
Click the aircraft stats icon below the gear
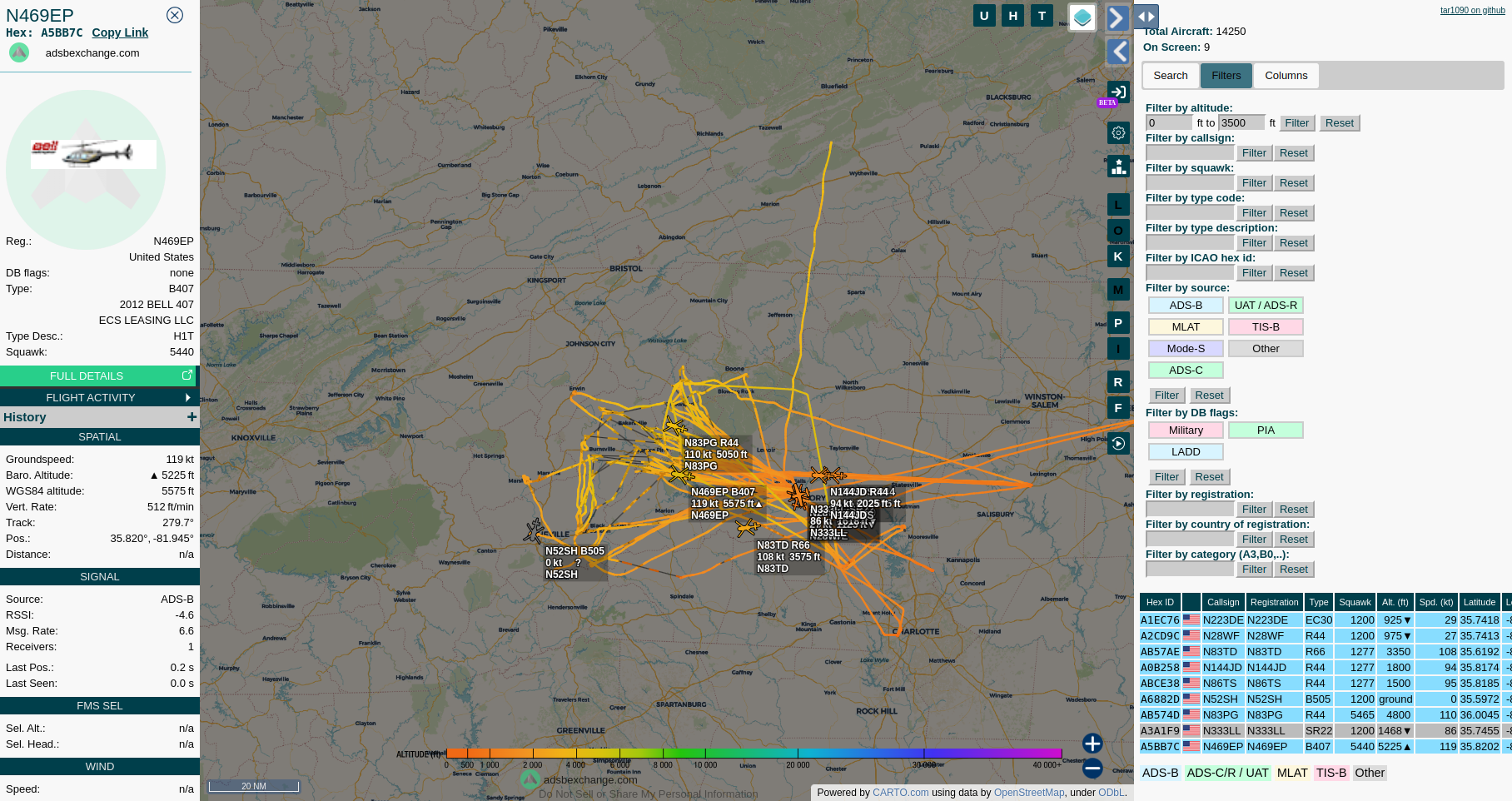click(x=1118, y=167)
